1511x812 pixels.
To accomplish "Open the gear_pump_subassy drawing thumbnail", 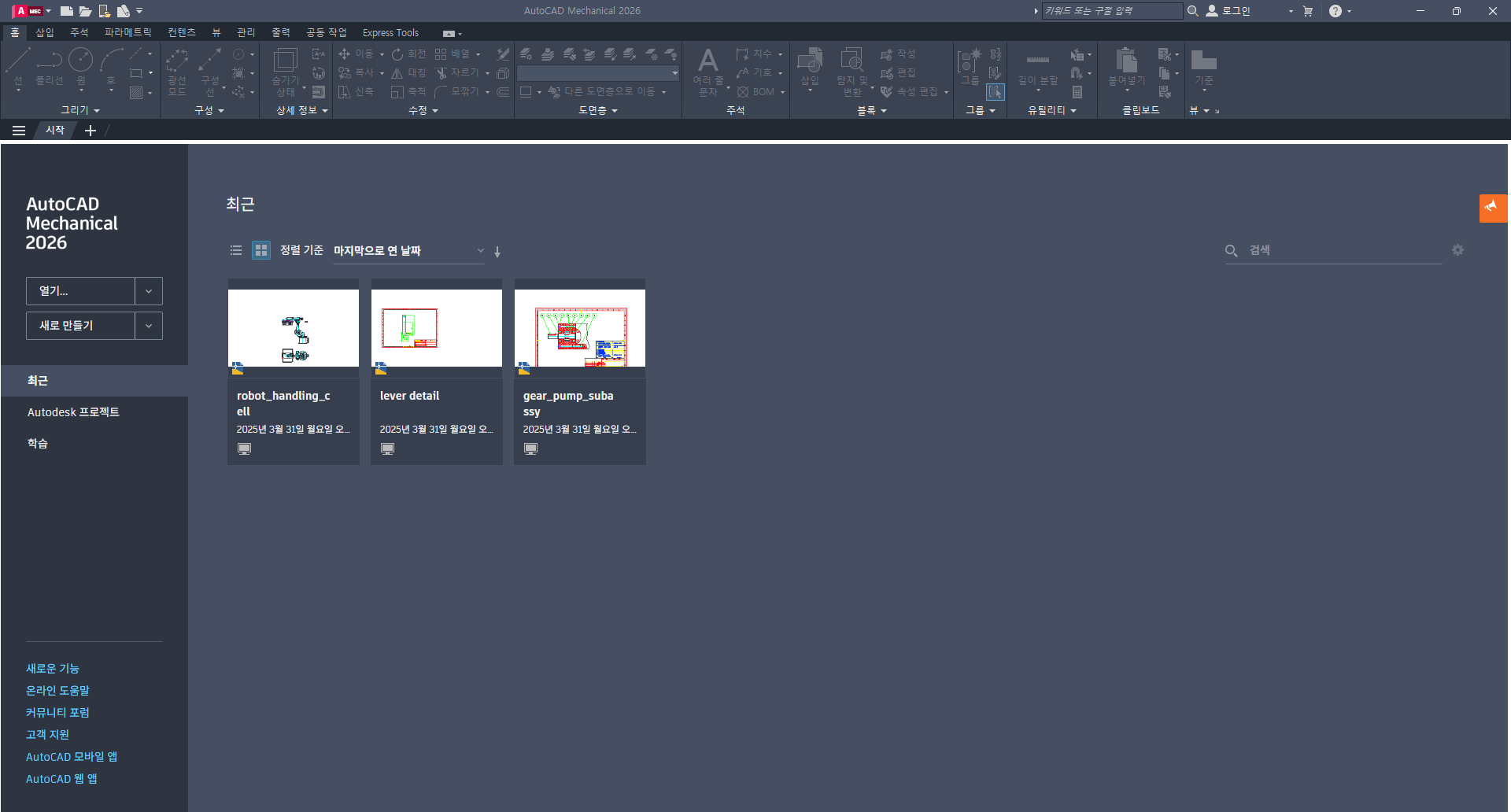I will pyautogui.click(x=580, y=328).
